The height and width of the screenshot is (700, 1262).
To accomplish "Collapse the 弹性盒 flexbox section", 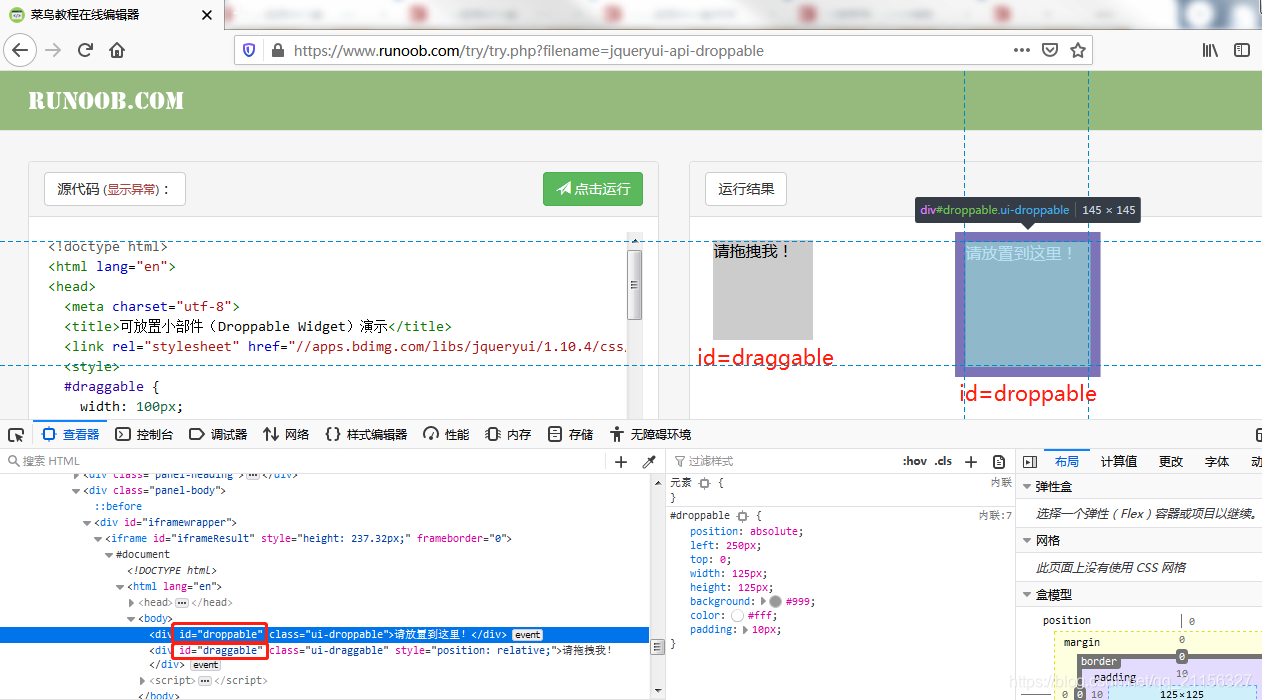I will [x=1027, y=486].
